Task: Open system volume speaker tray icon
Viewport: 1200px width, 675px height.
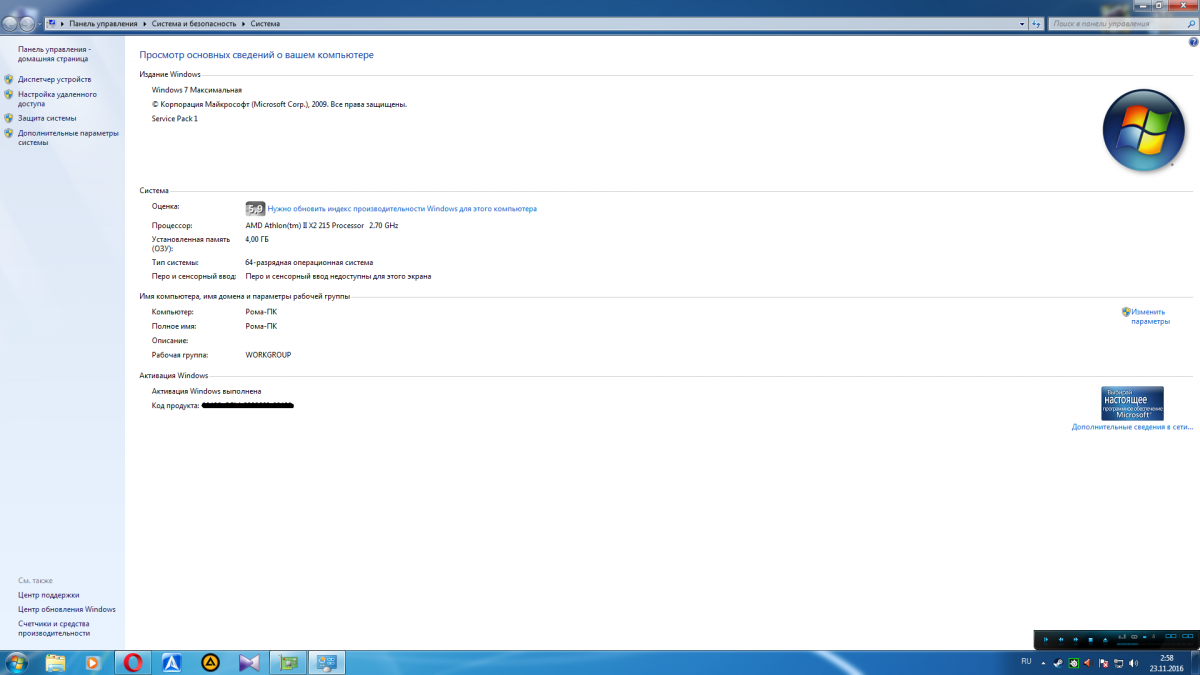Action: (x=1133, y=663)
